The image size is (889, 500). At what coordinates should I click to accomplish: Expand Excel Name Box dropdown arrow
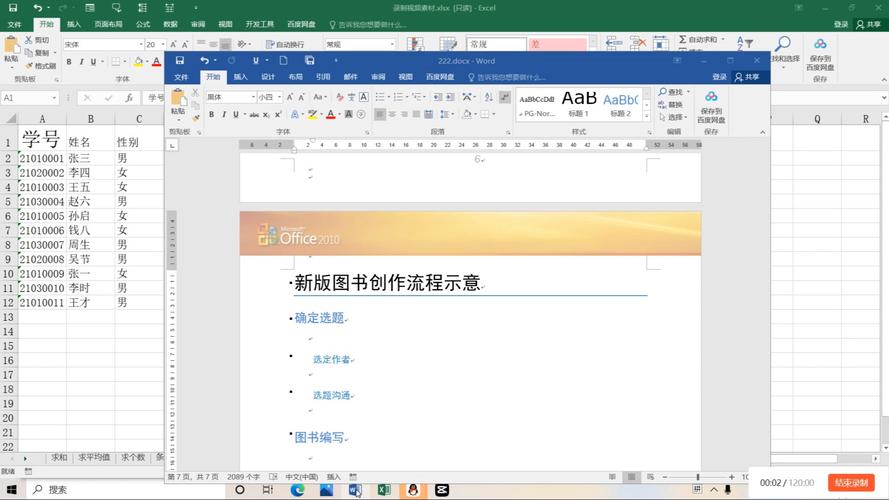tap(54, 98)
